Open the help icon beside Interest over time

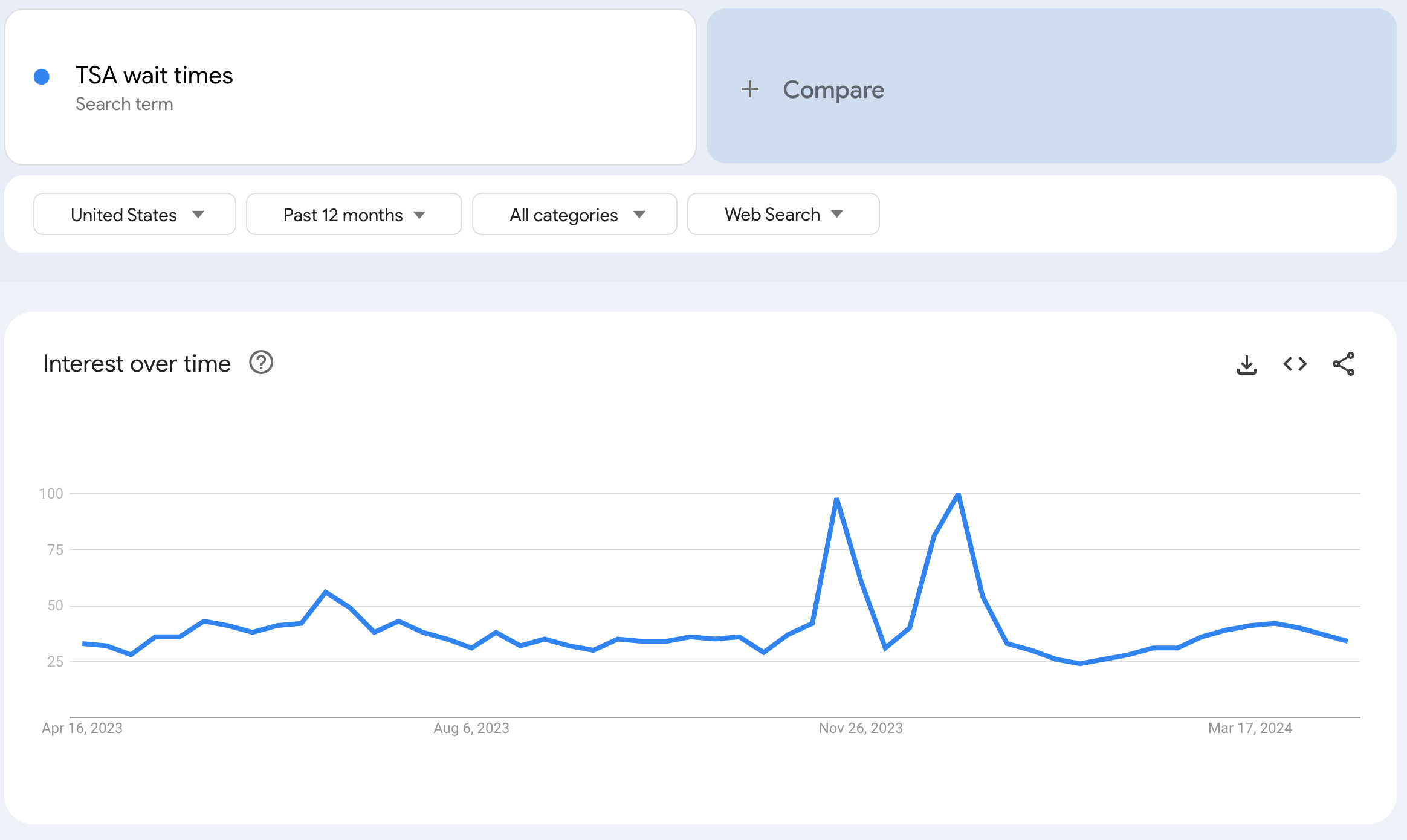tap(261, 363)
